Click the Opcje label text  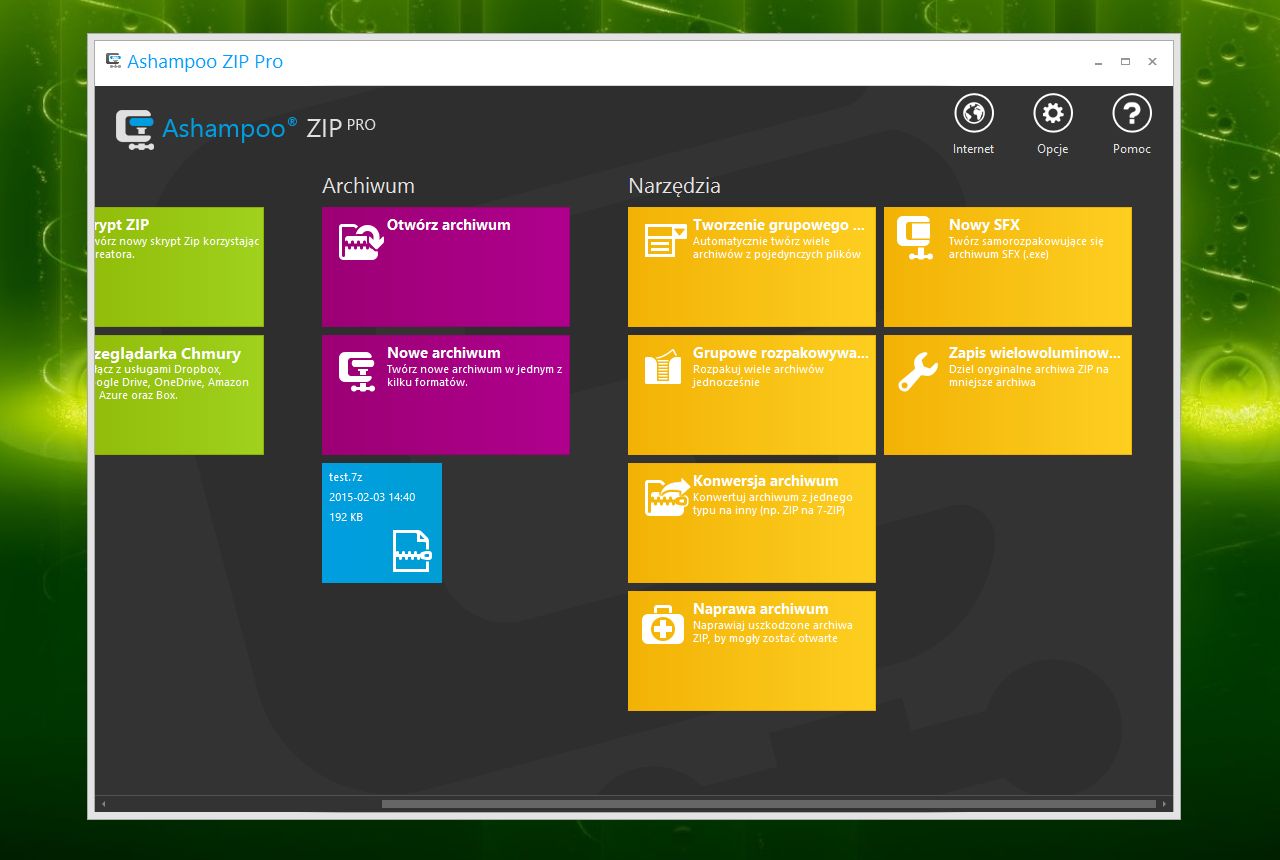coord(1052,149)
